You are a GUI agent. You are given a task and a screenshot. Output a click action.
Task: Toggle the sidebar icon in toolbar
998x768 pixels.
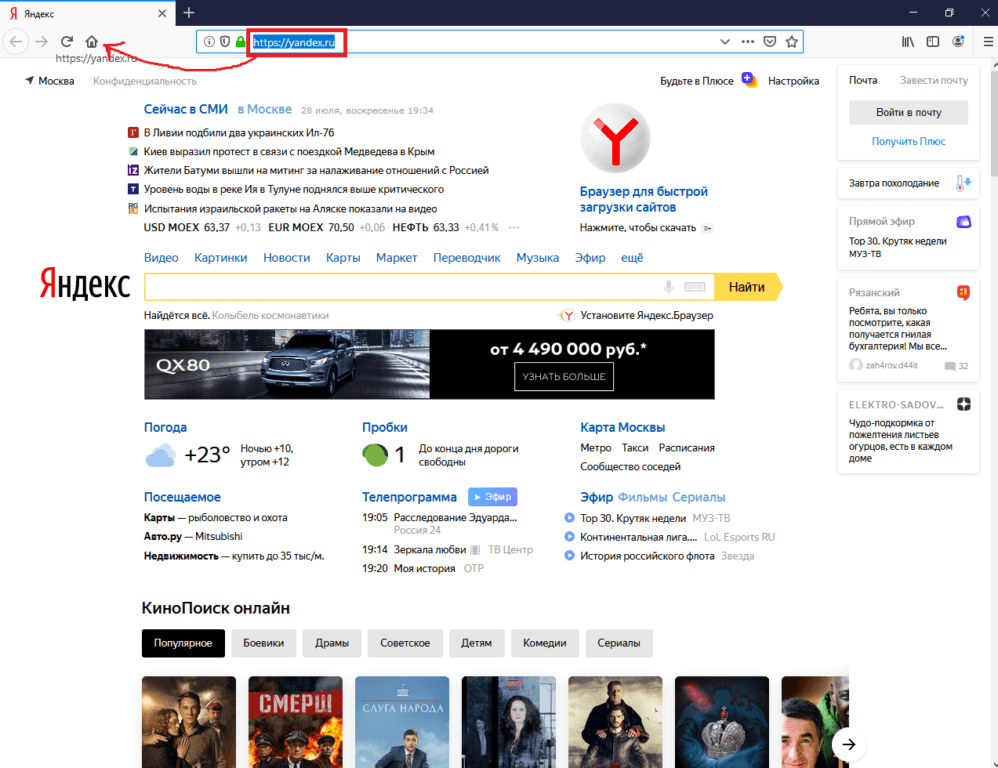click(933, 42)
